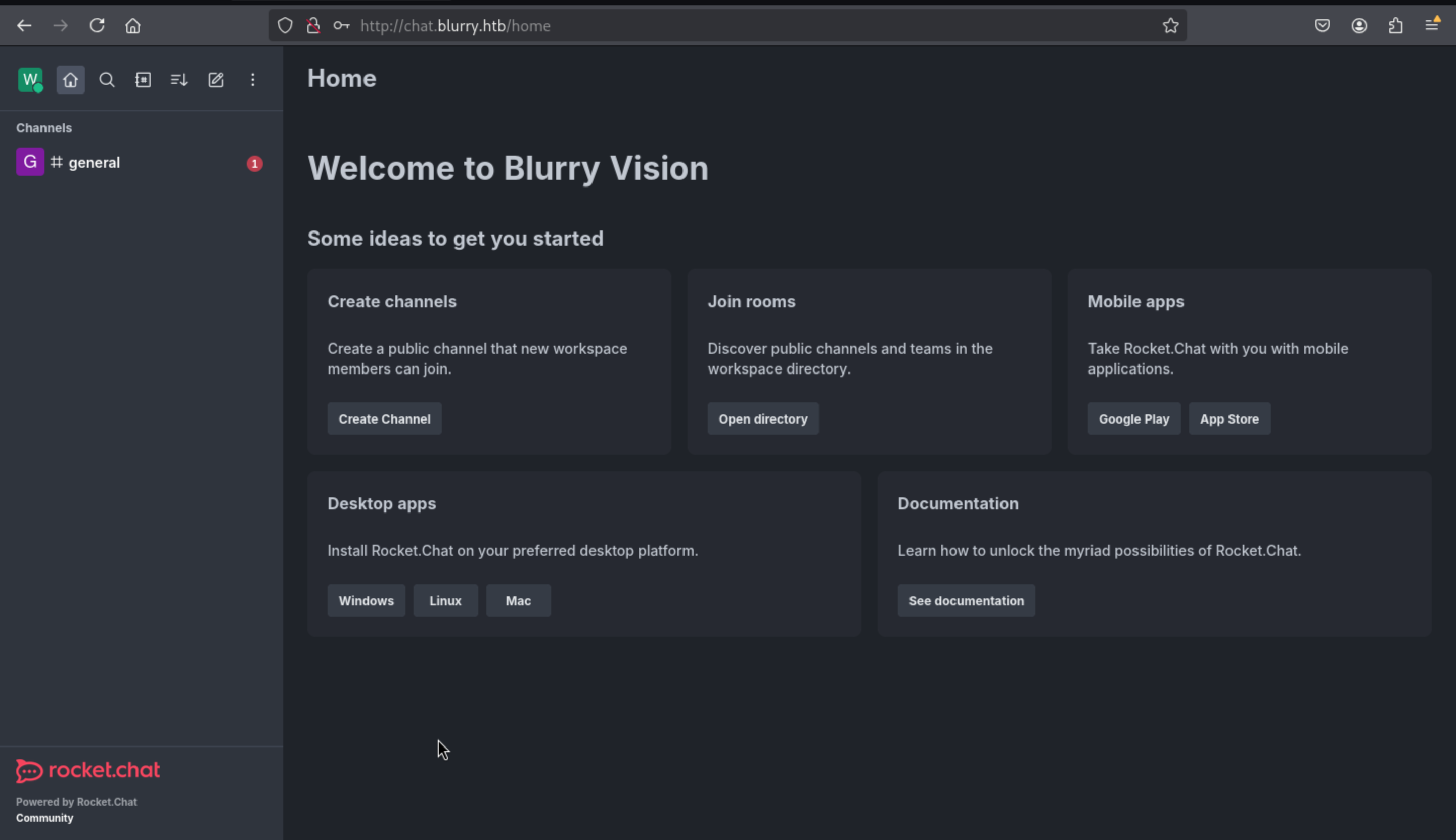Open the Display sort options icon
1456x840 pixels.
click(x=179, y=80)
